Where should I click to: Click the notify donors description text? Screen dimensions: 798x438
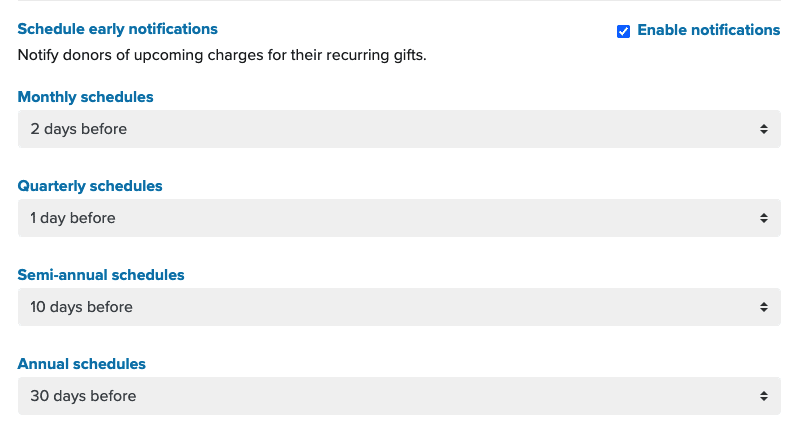click(222, 54)
